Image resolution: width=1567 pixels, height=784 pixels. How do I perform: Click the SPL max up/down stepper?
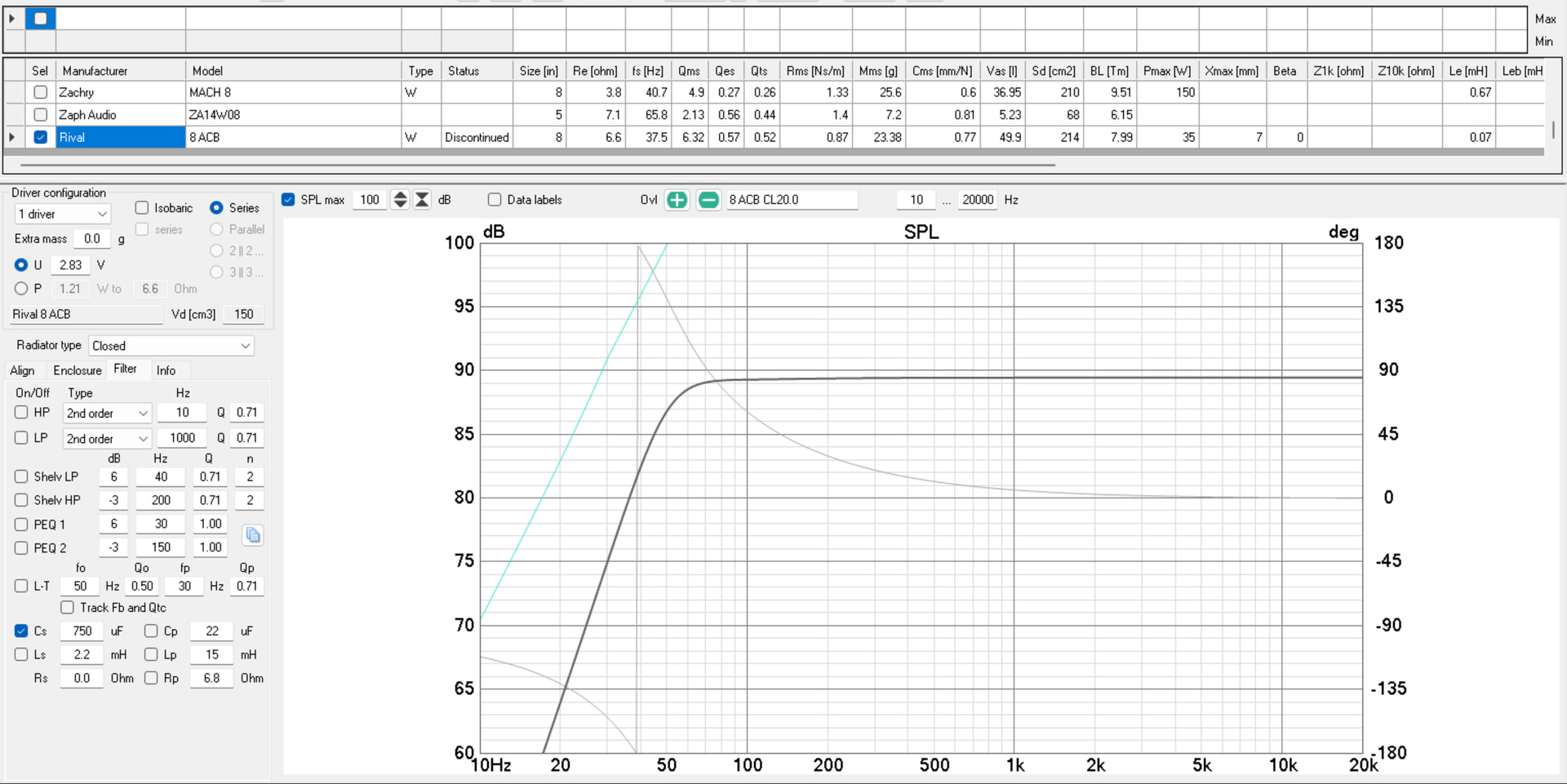(400, 200)
